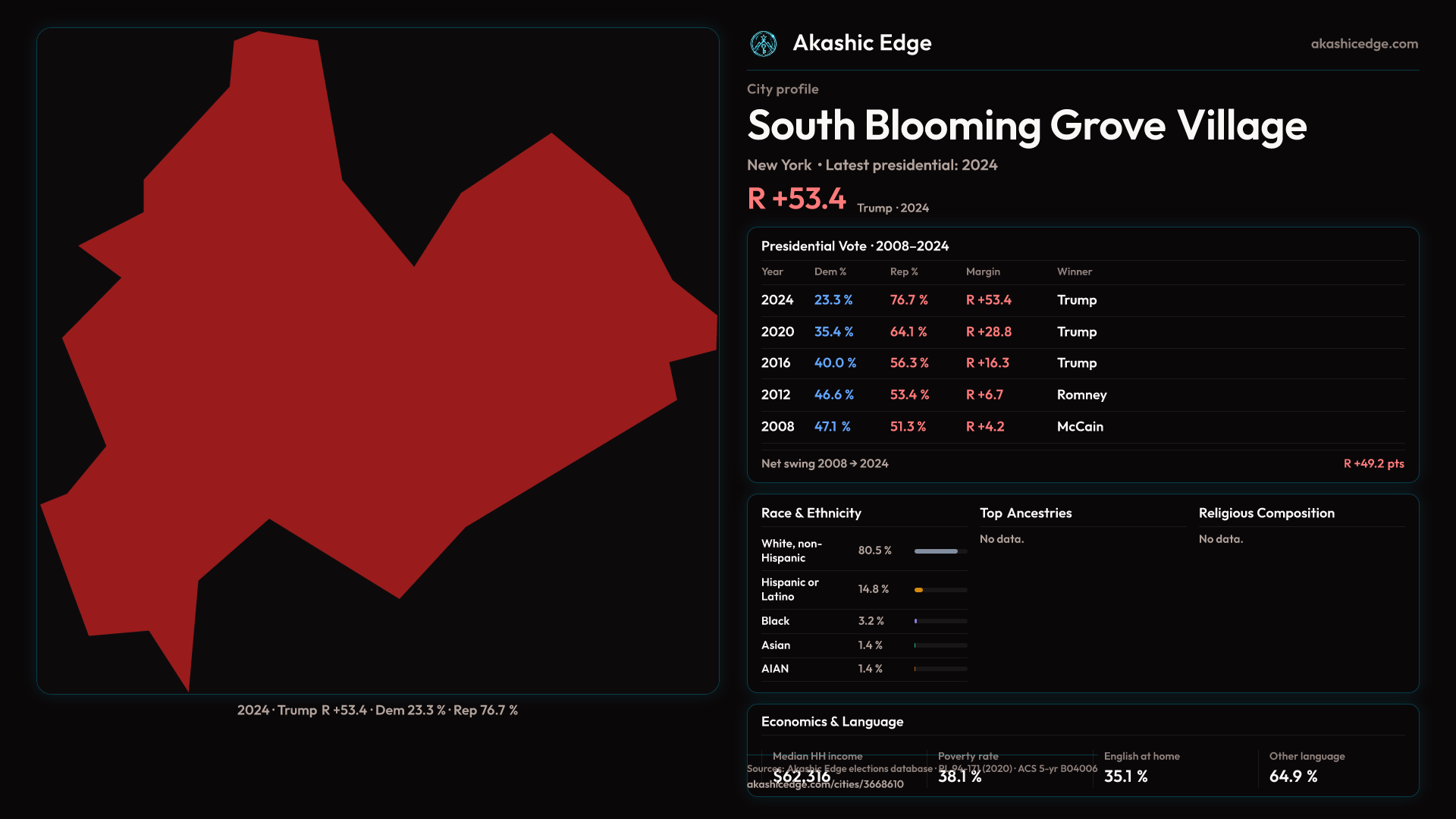The width and height of the screenshot is (1456, 819).
Task: Click the South Blooming Grove Village title
Action: coord(1027,126)
